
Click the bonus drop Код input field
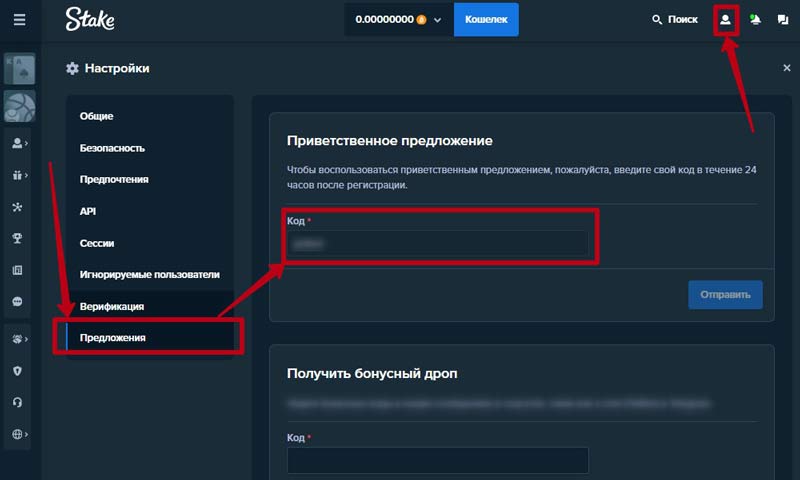point(437,461)
